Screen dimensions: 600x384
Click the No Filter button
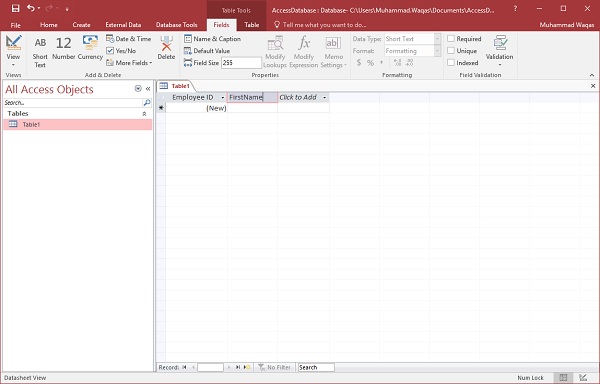click(274, 367)
